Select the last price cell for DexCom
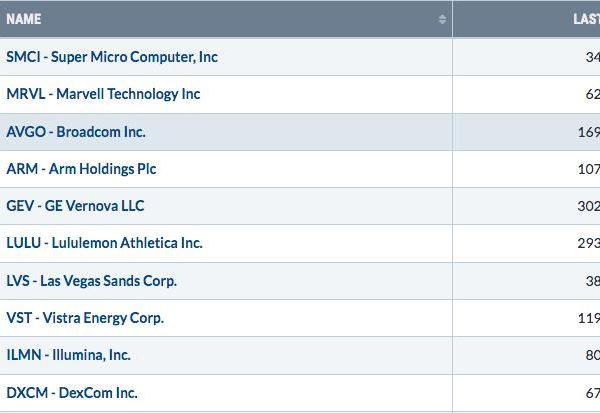 [593, 393]
